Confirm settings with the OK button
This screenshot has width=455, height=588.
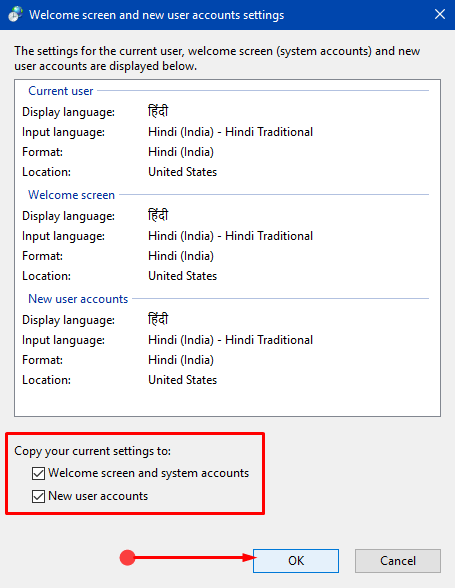coord(296,561)
